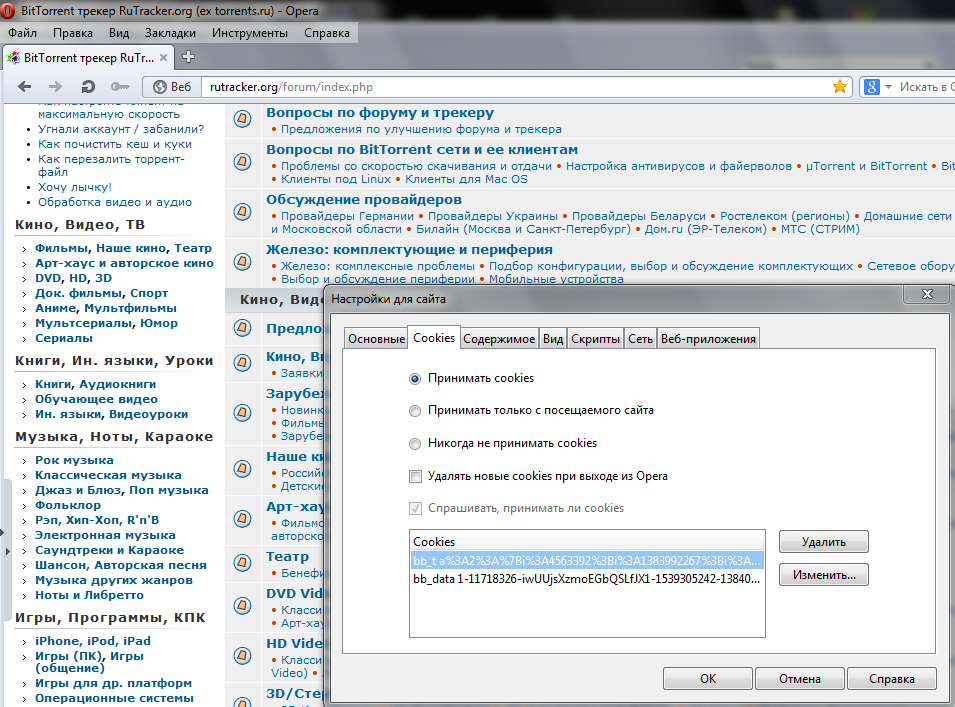Open the Файл menu
Screen dimensions: 955x707
pos(23,33)
